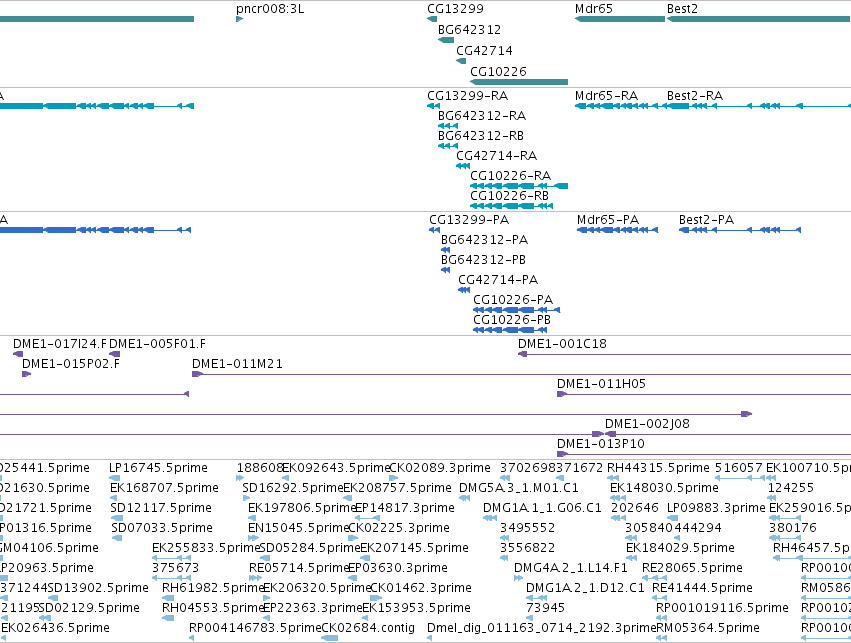This screenshot has width=851, height=643.
Task: Click the Mdr65-RA transcript label
Action: [x=606, y=96]
